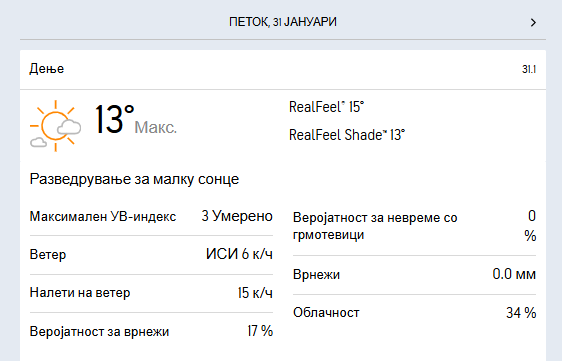Go to next day with right chevron
562x361 pixels.
(x=533, y=23)
